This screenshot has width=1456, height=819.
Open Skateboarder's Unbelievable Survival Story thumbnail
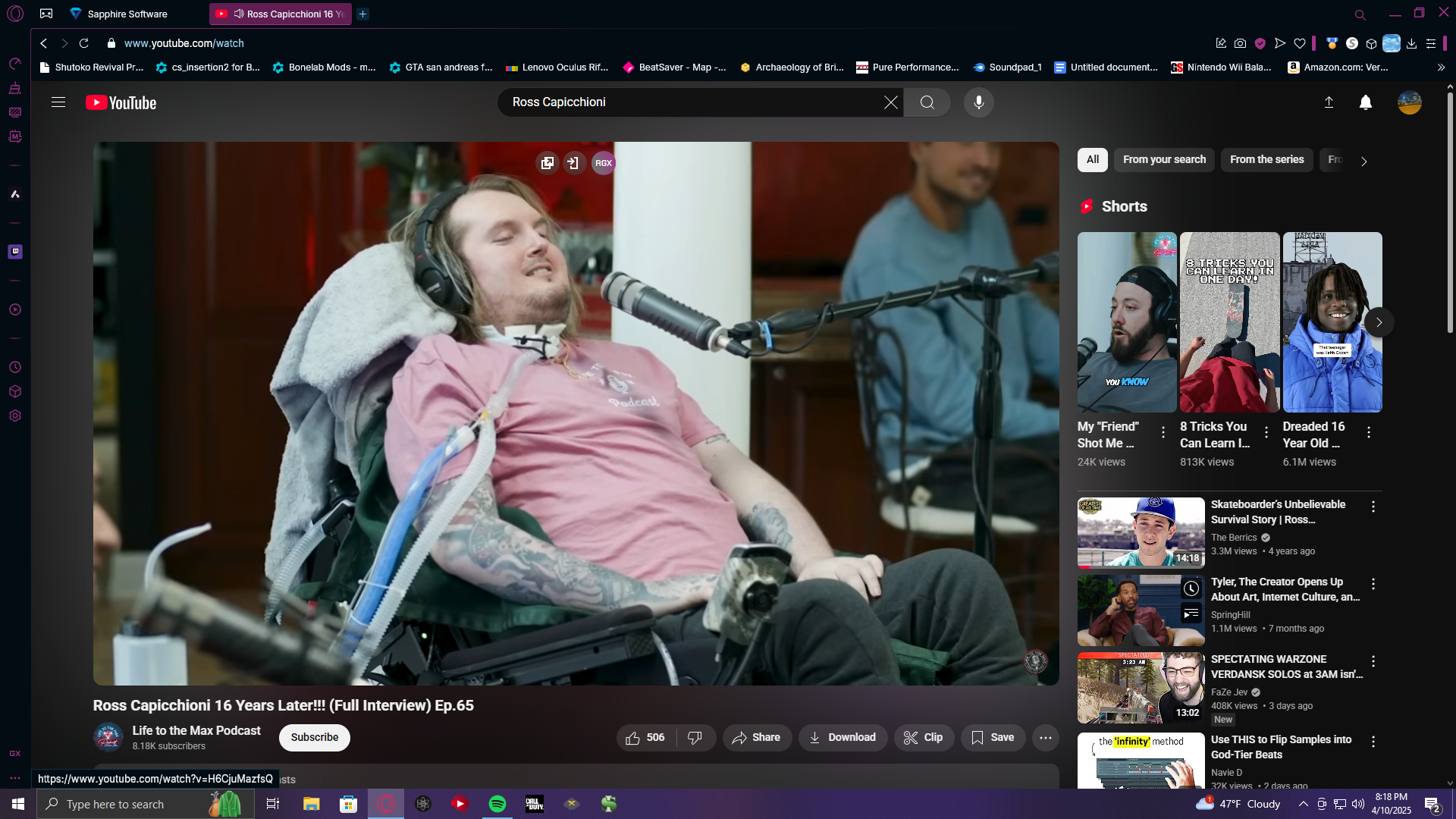(1141, 532)
